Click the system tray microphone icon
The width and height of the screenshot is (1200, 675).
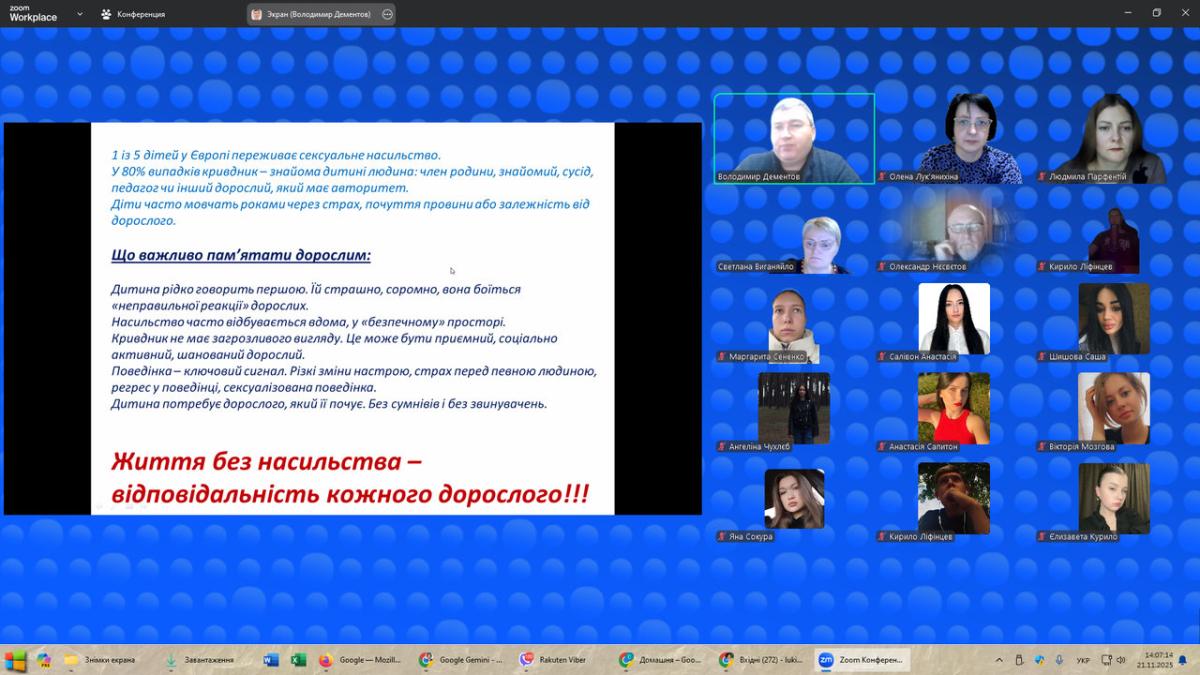(x=1059, y=660)
